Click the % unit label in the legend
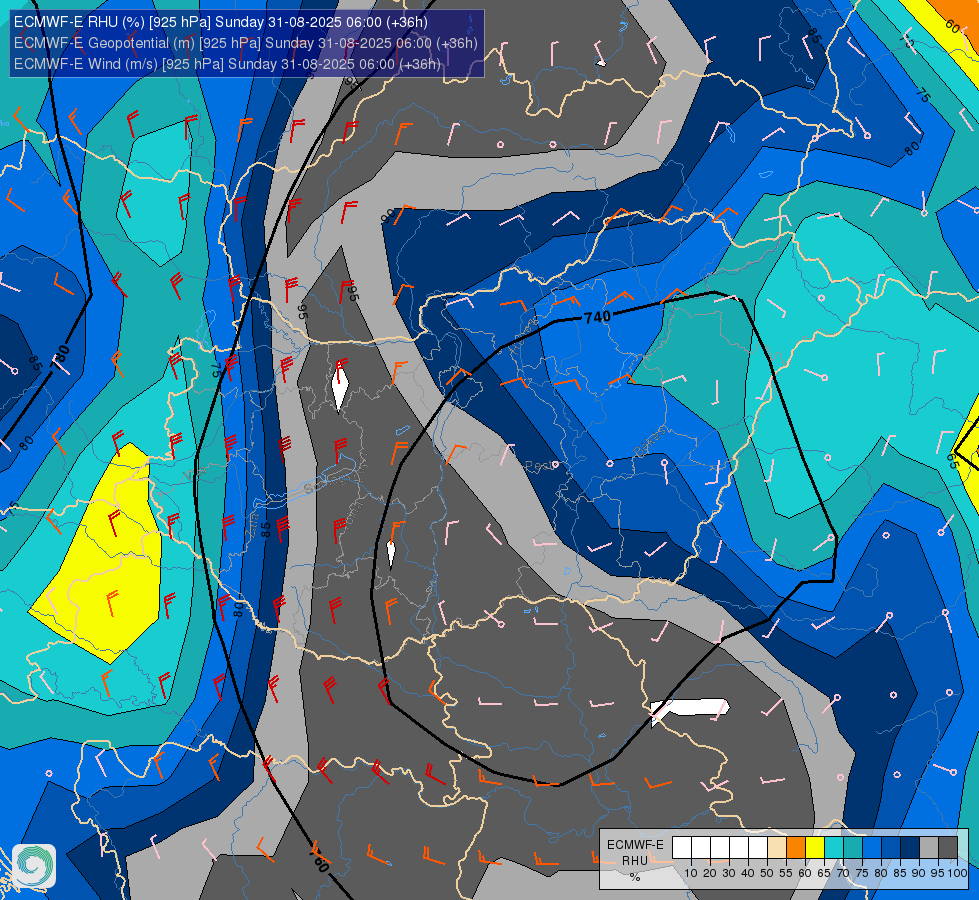The height and width of the screenshot is (900, 979). (635, 877)
